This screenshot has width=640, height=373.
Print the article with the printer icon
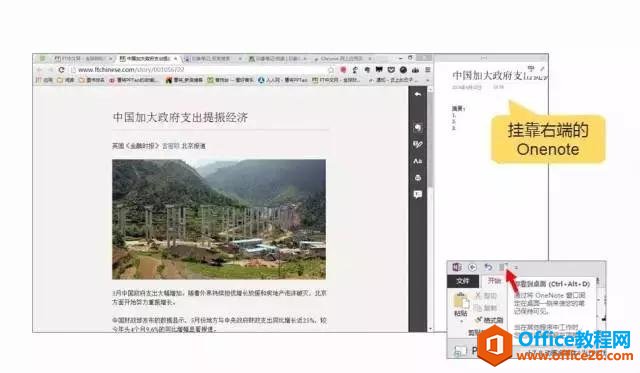pos(418,178)
